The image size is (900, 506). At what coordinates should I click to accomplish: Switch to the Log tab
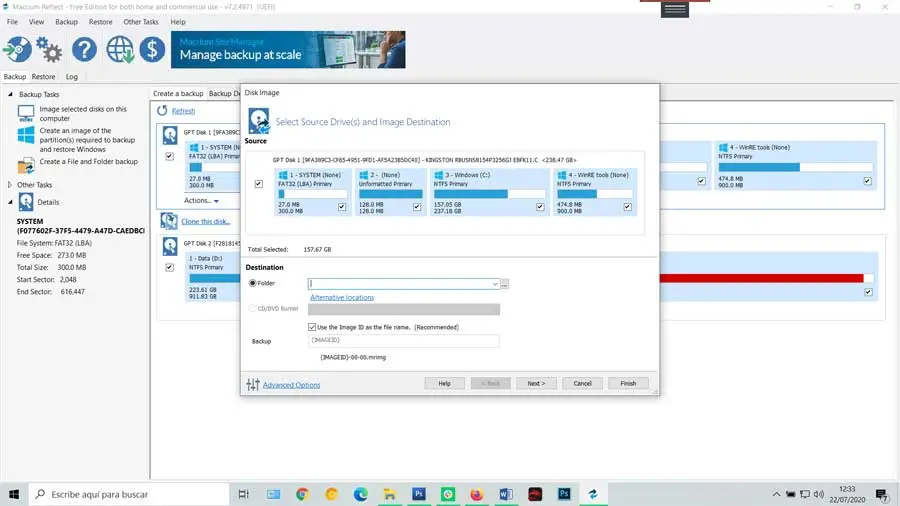[x=72, y=76]
